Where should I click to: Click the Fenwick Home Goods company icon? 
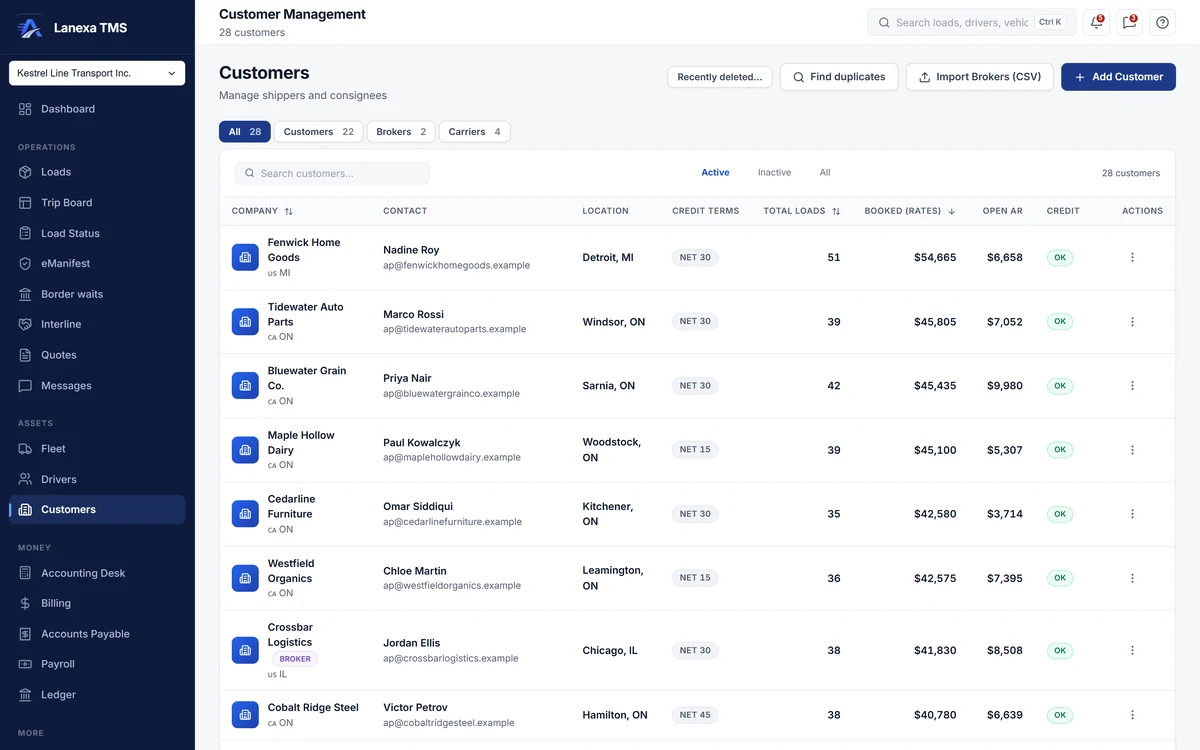pos(245,257)
